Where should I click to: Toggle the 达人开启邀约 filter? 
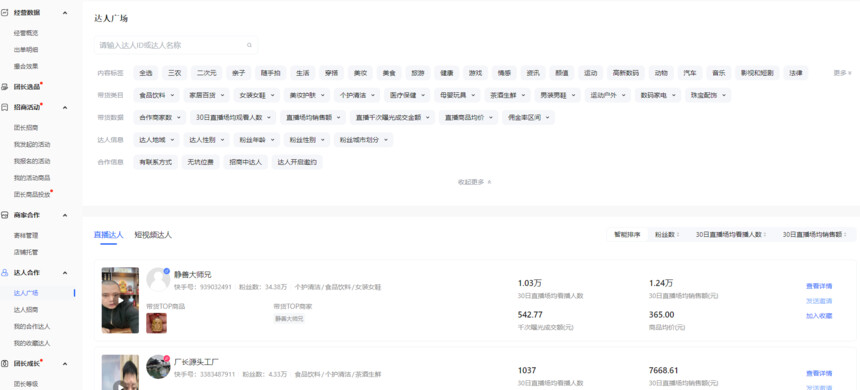pos(297,162)
